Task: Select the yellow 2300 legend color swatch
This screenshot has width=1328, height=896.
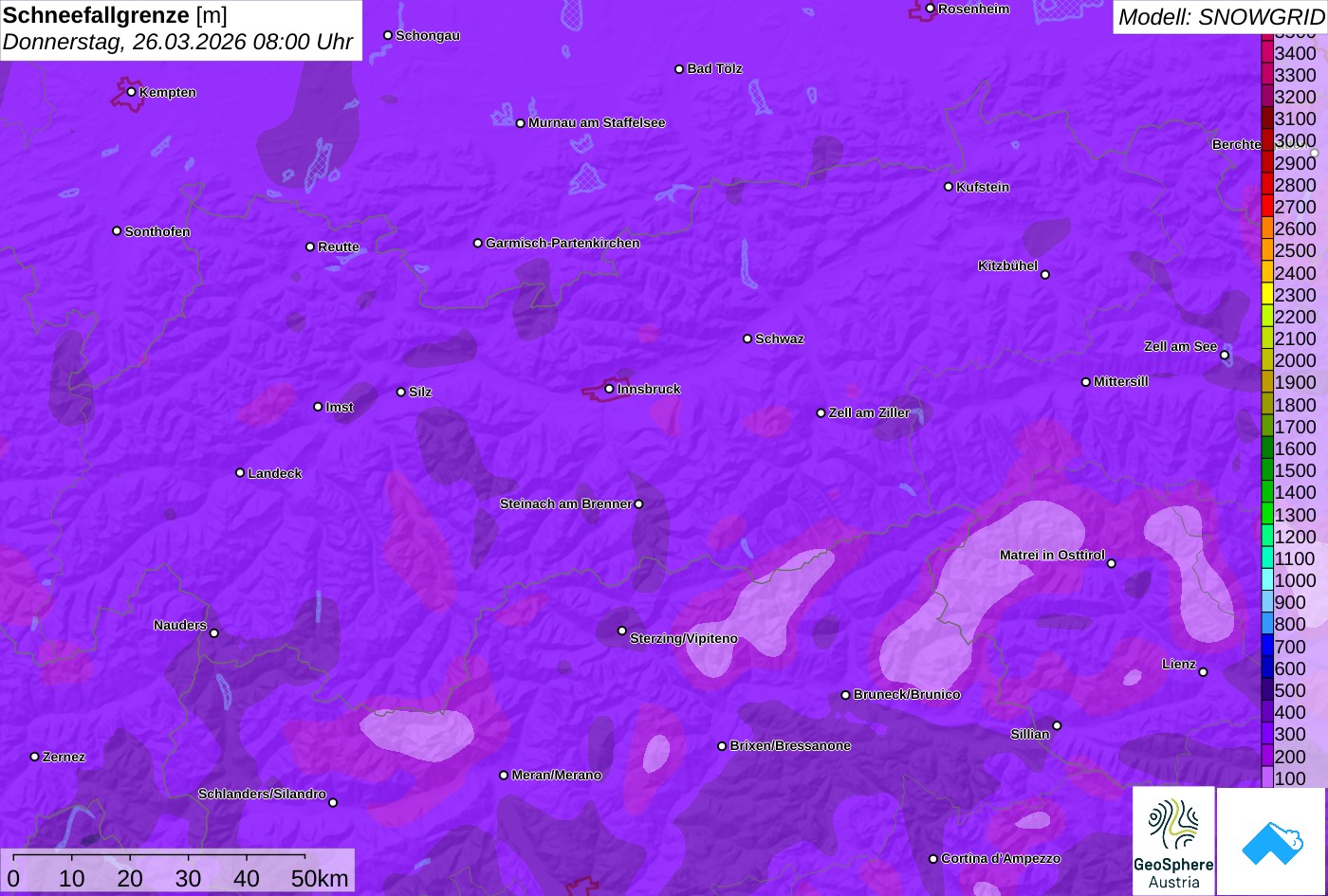Action: coord(1267,295)
